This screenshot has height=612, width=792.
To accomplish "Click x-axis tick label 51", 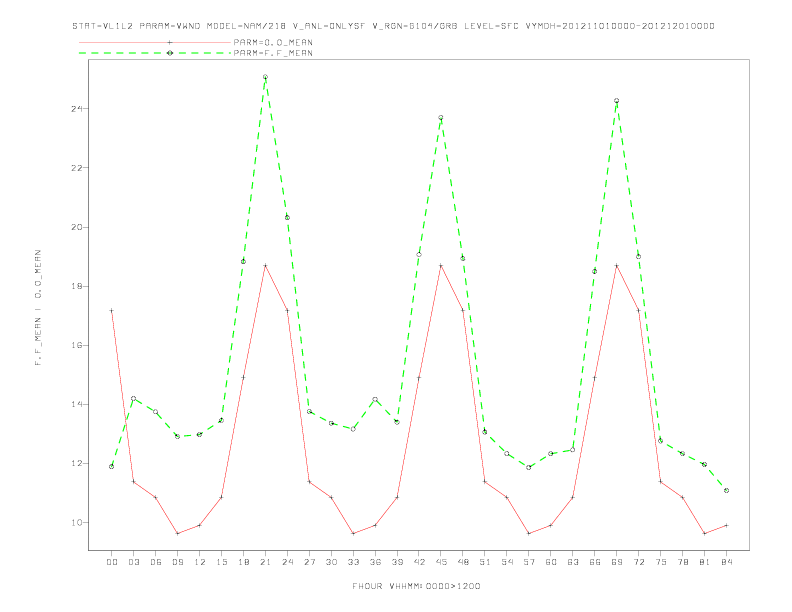I will 485,562.
